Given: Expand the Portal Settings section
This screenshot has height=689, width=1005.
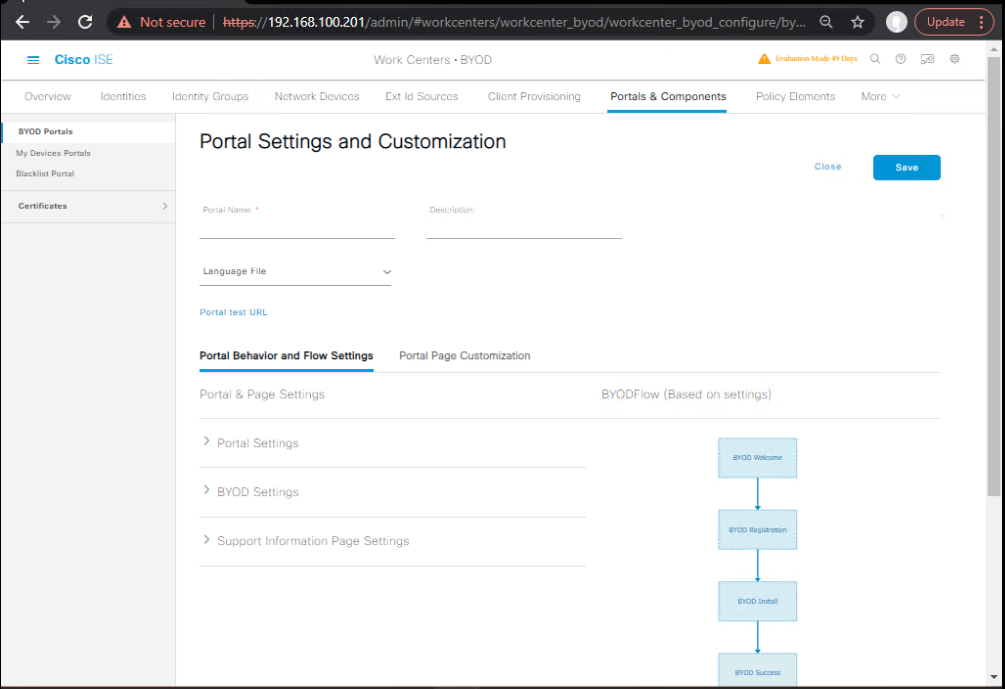Looking at the screenshot, I should click(206, 441).
